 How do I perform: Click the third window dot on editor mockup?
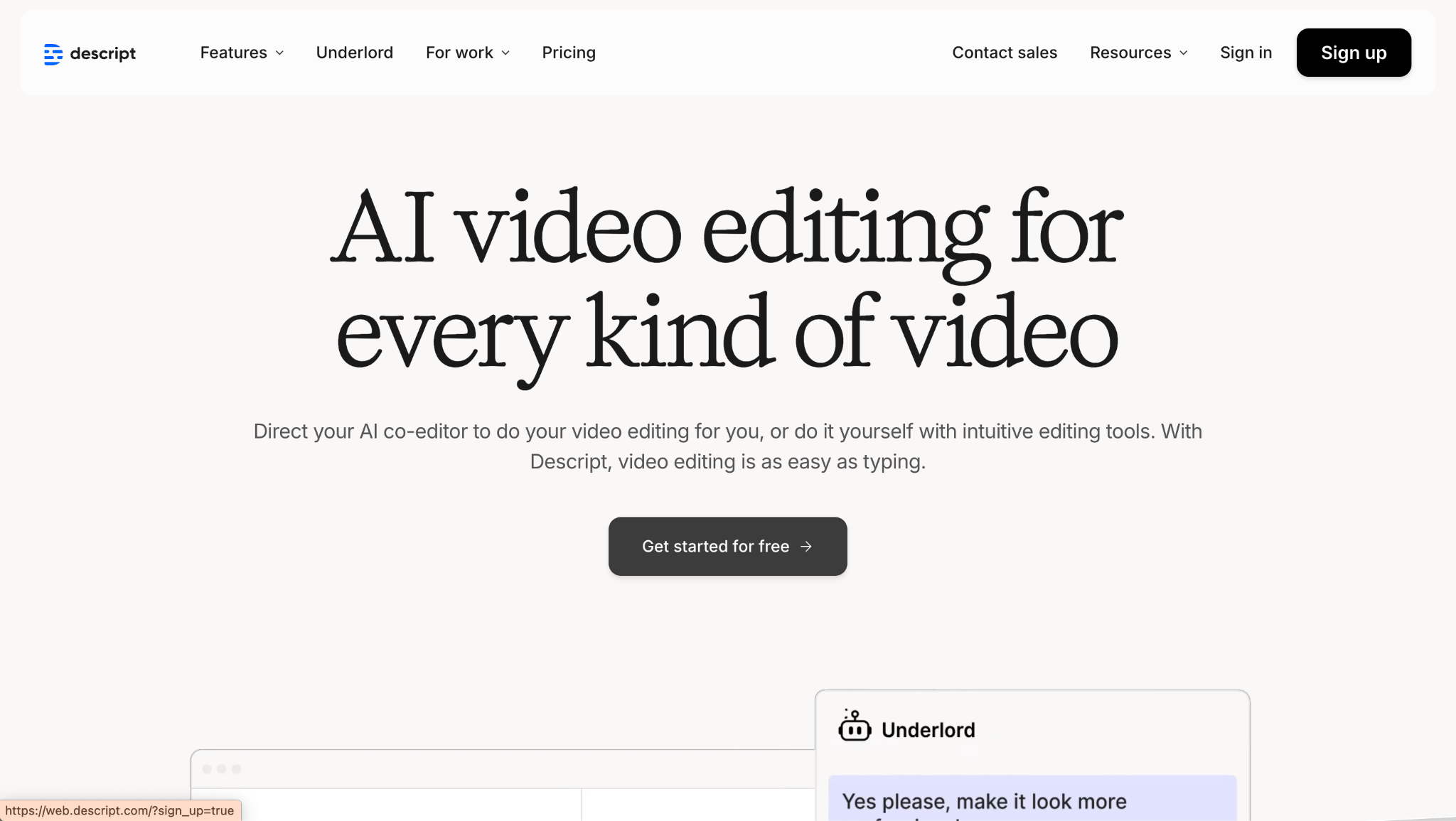[235, 768]
